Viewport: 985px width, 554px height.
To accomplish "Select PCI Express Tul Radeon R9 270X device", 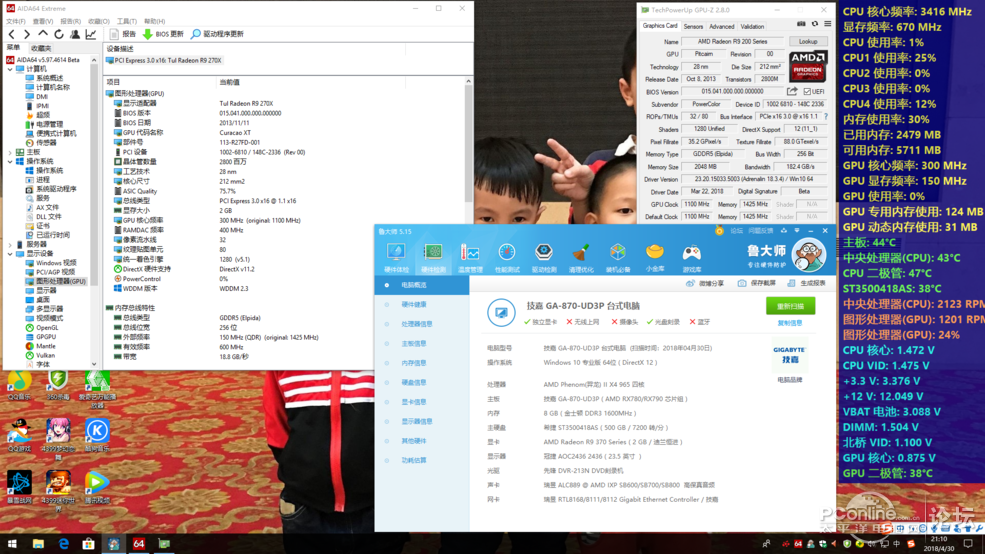I will click(164, 60).
